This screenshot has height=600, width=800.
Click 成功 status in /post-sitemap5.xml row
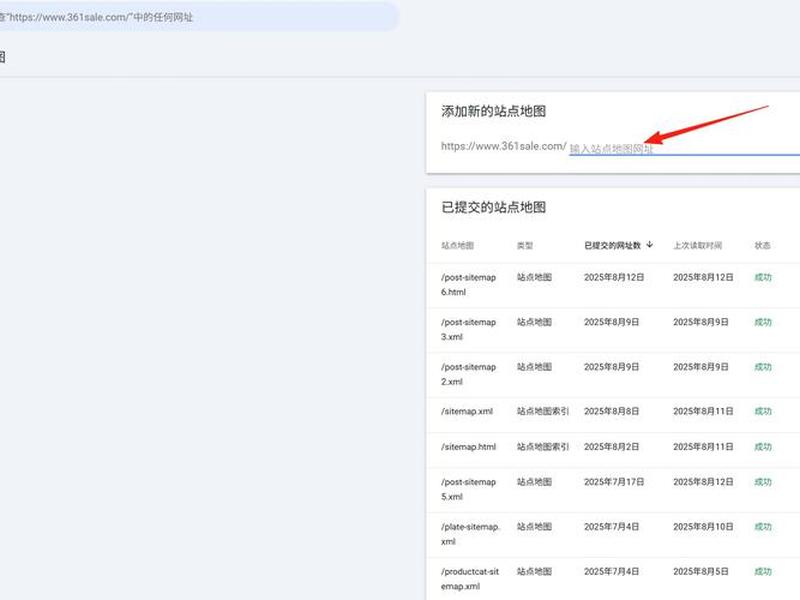pos(763,482)
